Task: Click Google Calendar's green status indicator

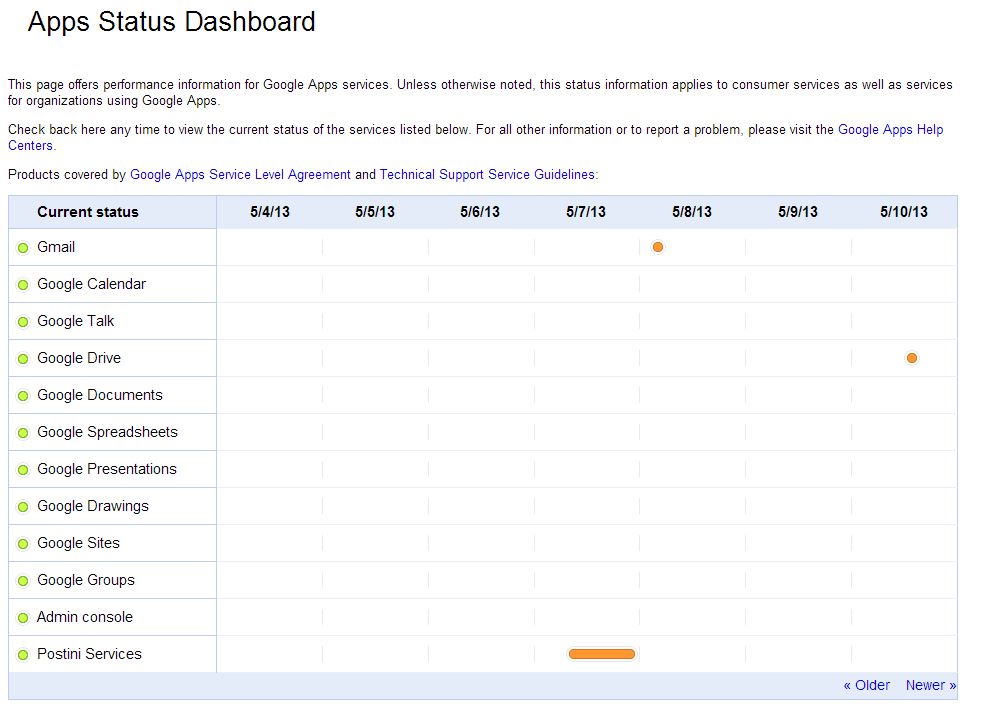Action: click(x=23, y=285)
